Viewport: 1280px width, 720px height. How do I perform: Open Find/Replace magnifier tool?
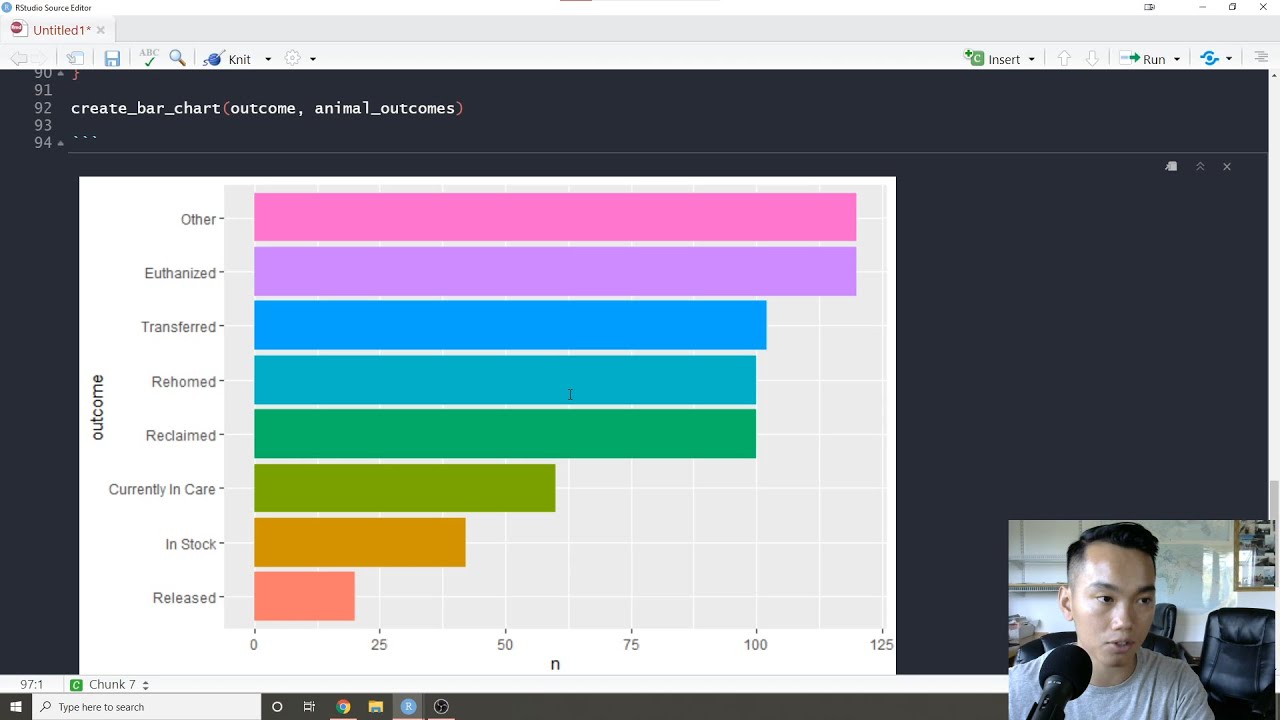click(177, 58)
